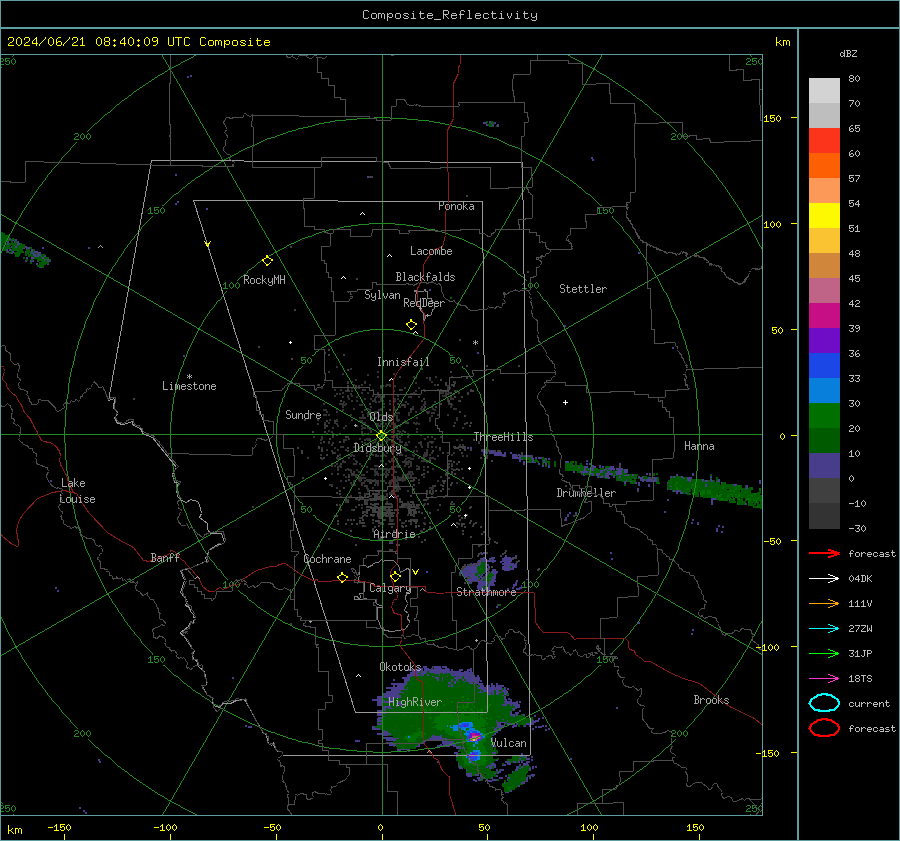
Task: Click the intense storm core near Vulcan
Action: click(x=474, y=737)
